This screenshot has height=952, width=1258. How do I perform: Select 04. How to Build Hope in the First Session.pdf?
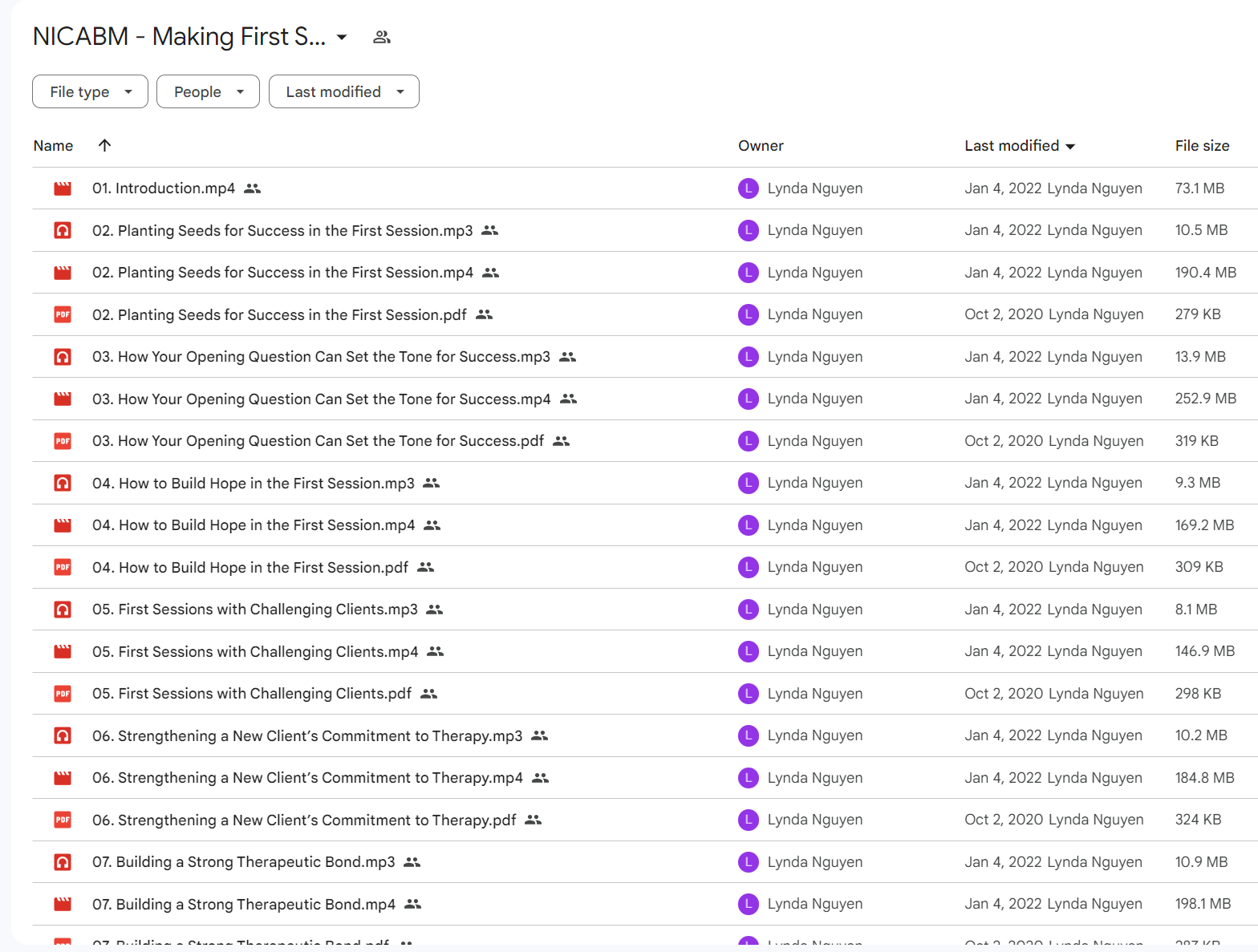[250, 567]
